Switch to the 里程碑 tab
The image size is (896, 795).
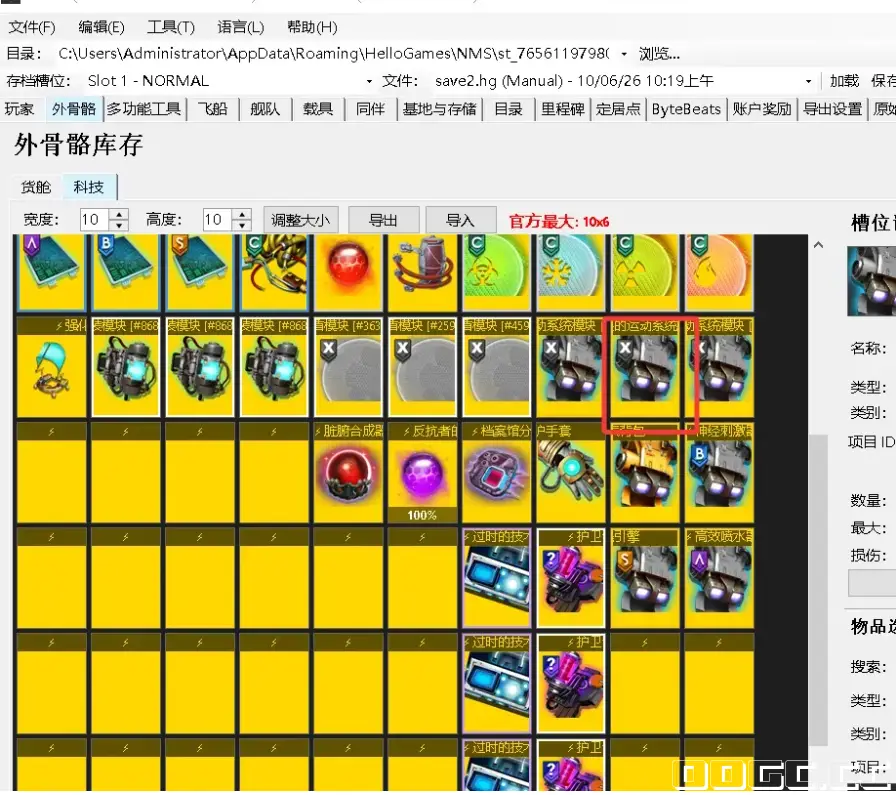(563, 109)
